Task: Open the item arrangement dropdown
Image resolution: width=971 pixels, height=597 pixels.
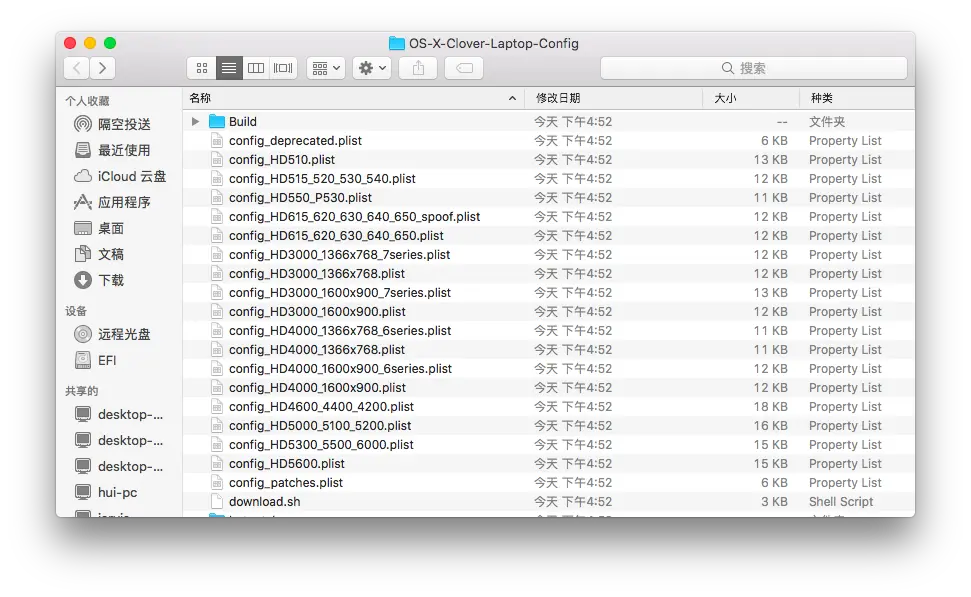Action: click(324, 67)
